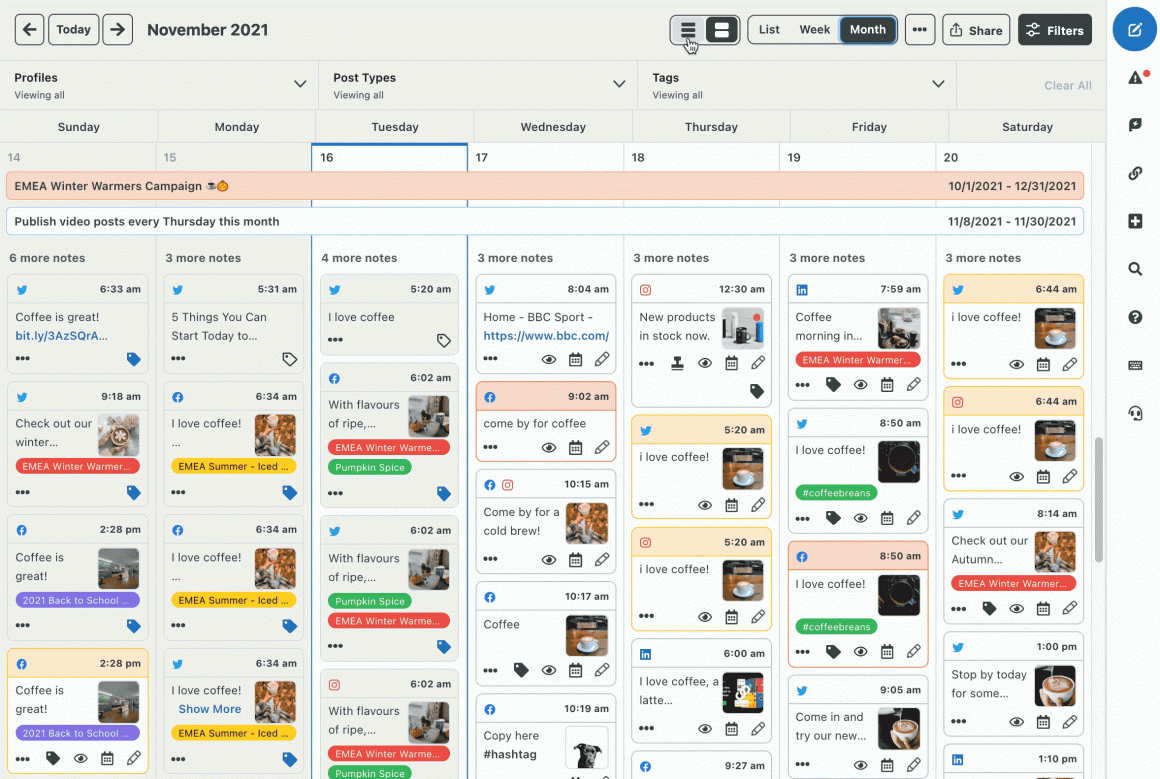Click the Share button
Viewport: 1160px width, 779px height.
click(975, 30)
